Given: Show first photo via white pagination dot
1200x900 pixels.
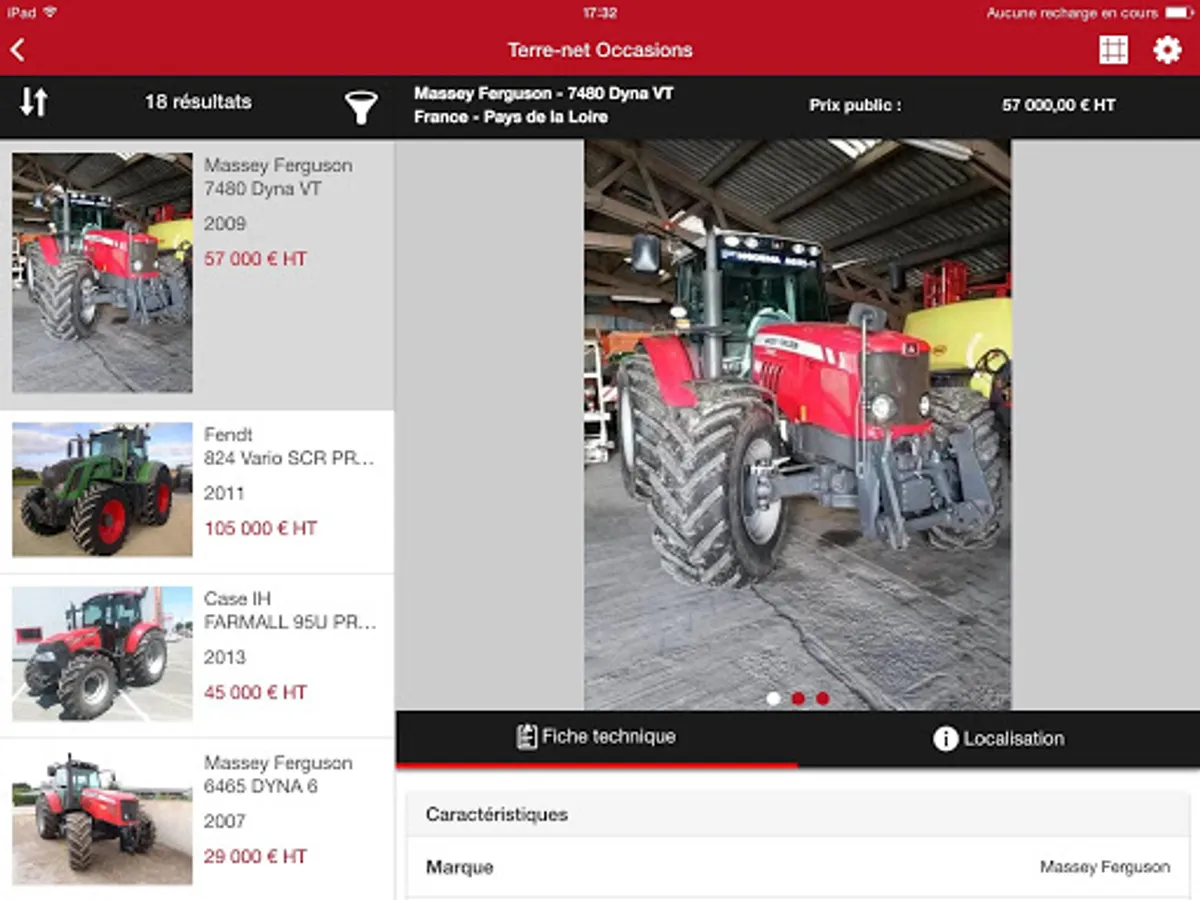Looking at the screenshot, I should (x=773, y=699).
